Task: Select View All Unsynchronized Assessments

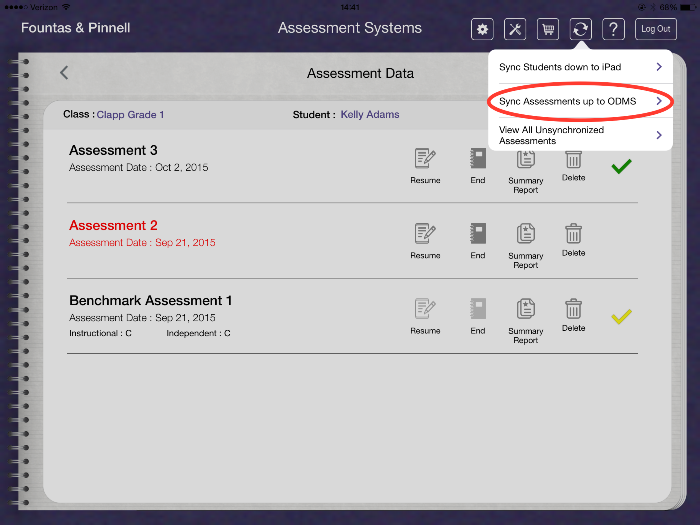Action: click(580, 135)
